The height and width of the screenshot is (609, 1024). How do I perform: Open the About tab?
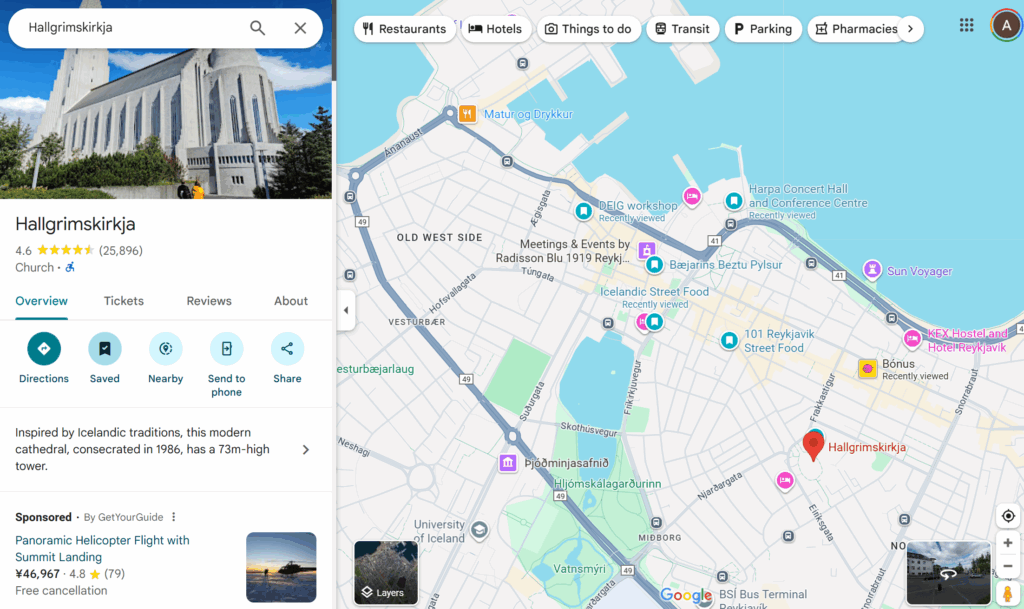click(x=291, y=301)
